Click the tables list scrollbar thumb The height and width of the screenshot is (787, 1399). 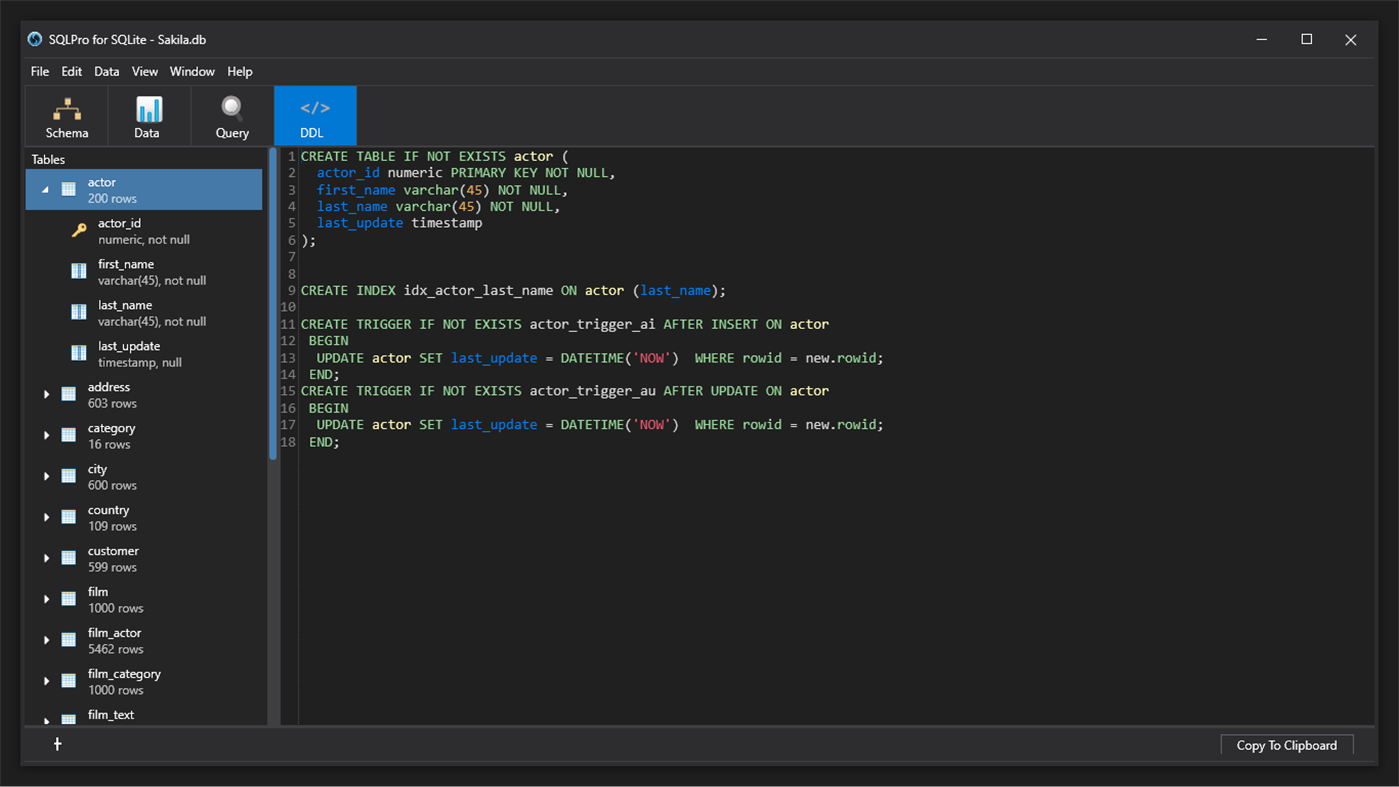point(273,304)
